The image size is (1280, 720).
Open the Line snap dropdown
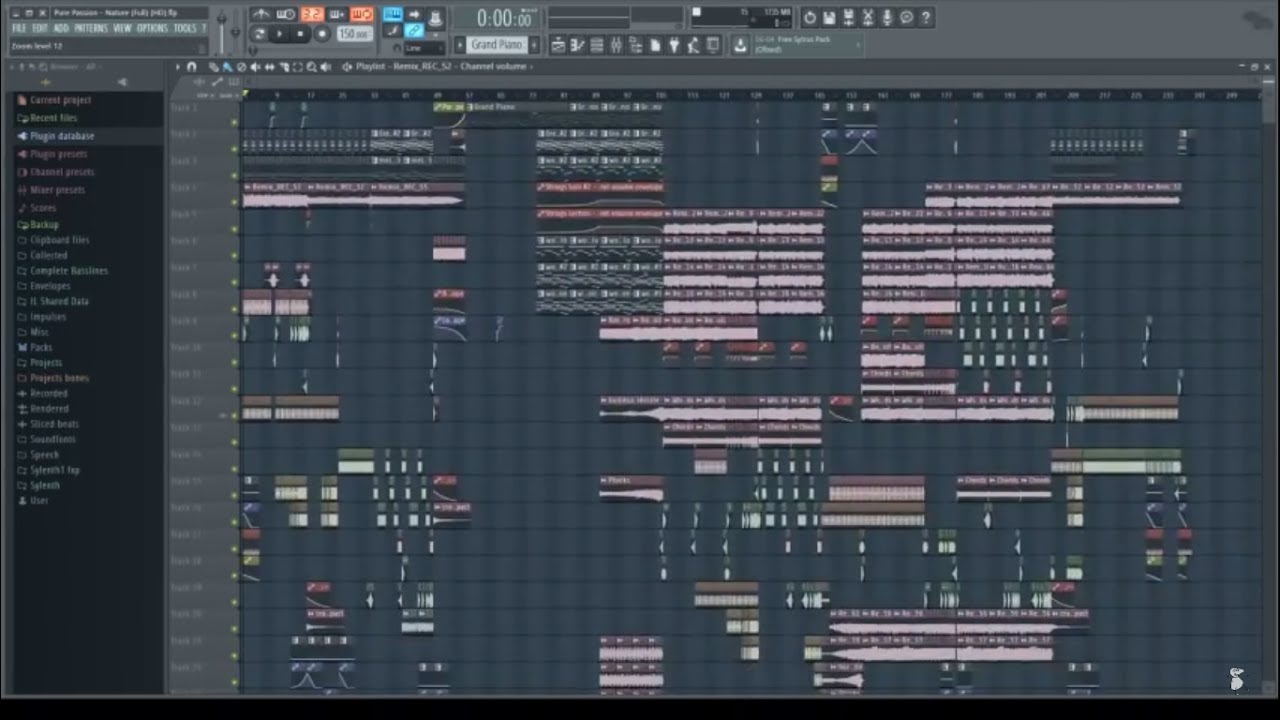click(424, 48)
